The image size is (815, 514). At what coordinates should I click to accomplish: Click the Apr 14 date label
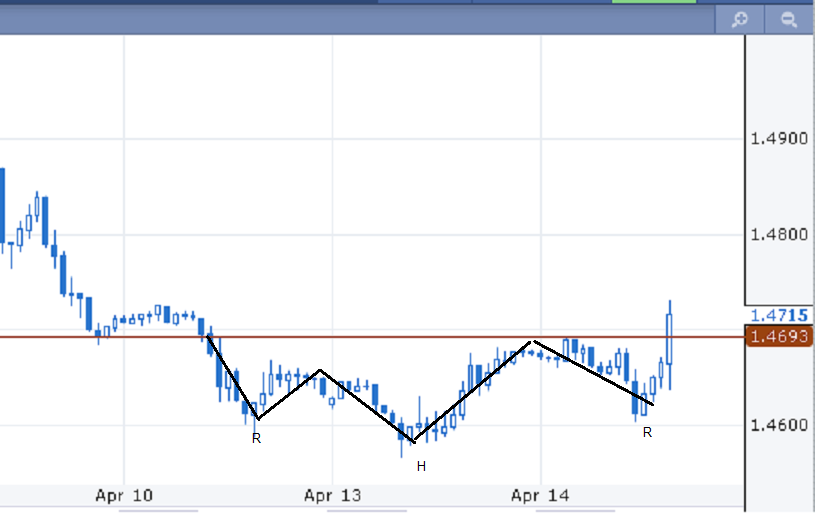pos(540,495)
